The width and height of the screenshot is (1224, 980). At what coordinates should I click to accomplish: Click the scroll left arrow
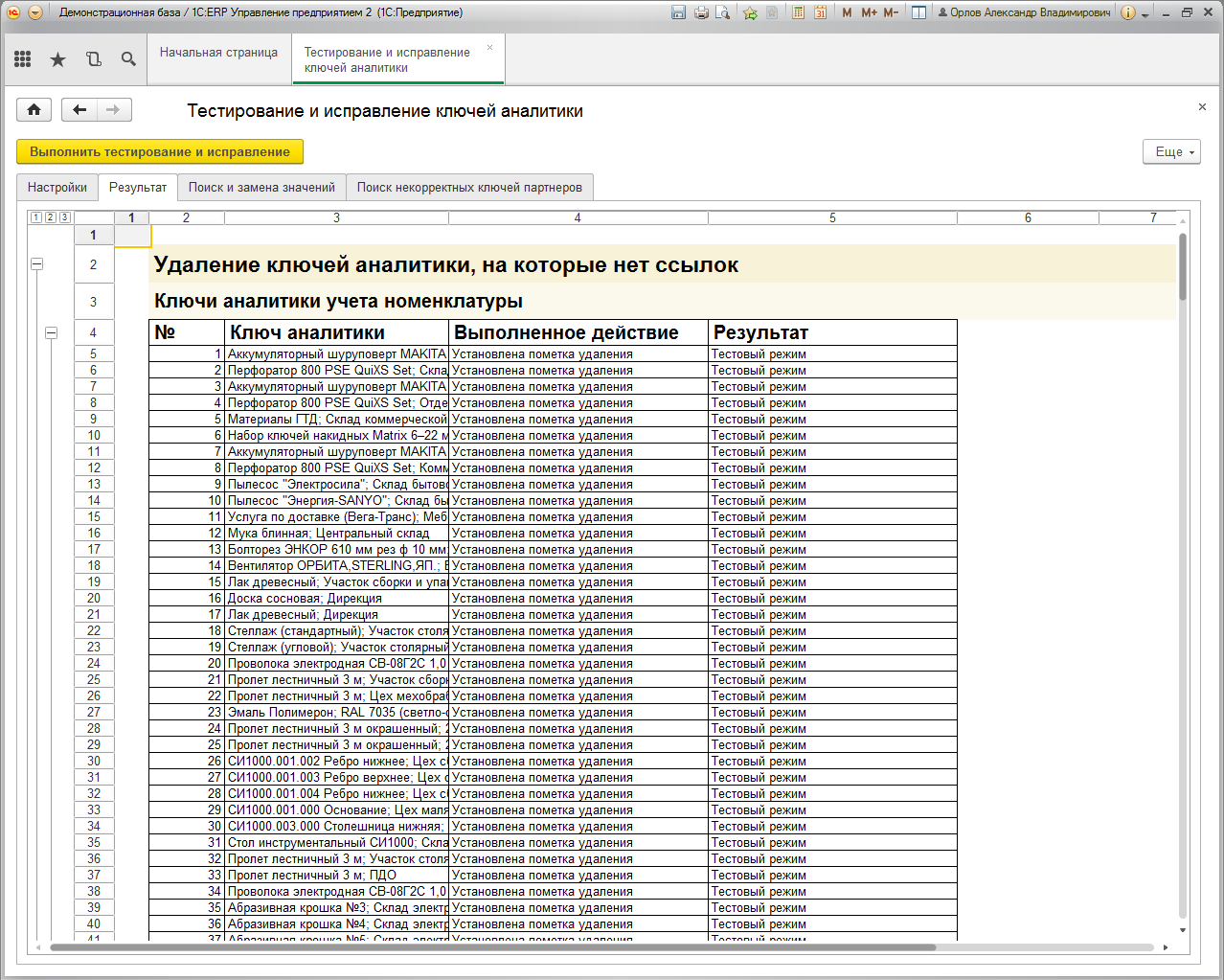pyautogui.click(x=38, y=947)
